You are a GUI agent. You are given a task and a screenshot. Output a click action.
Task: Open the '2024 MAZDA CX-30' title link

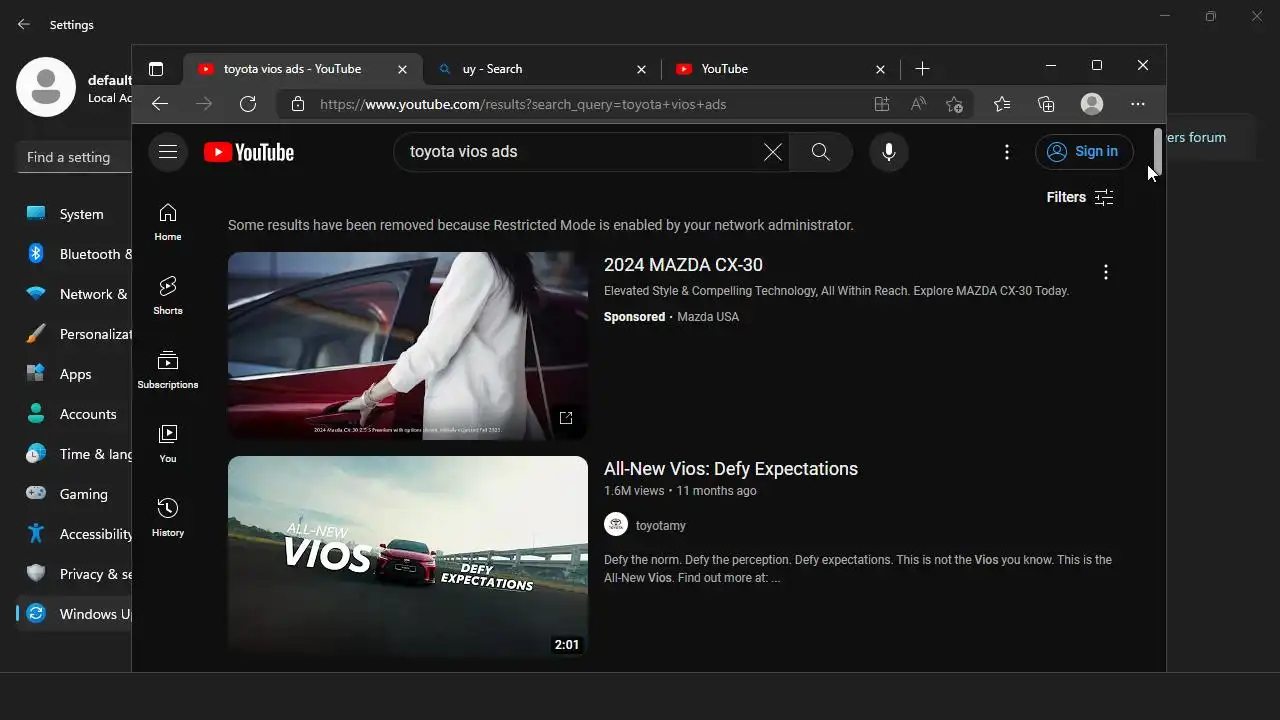683,265
